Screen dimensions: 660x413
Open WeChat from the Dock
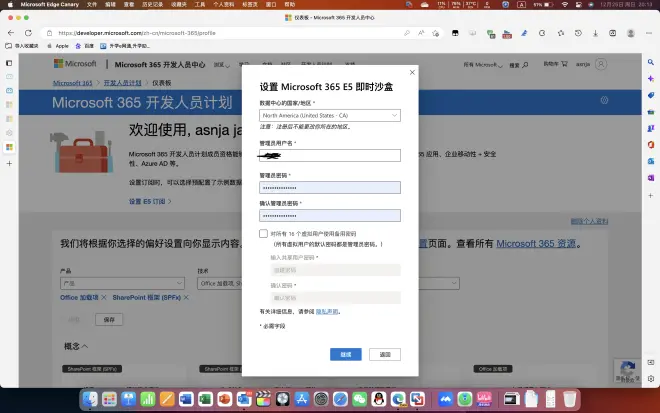[359, 399]
